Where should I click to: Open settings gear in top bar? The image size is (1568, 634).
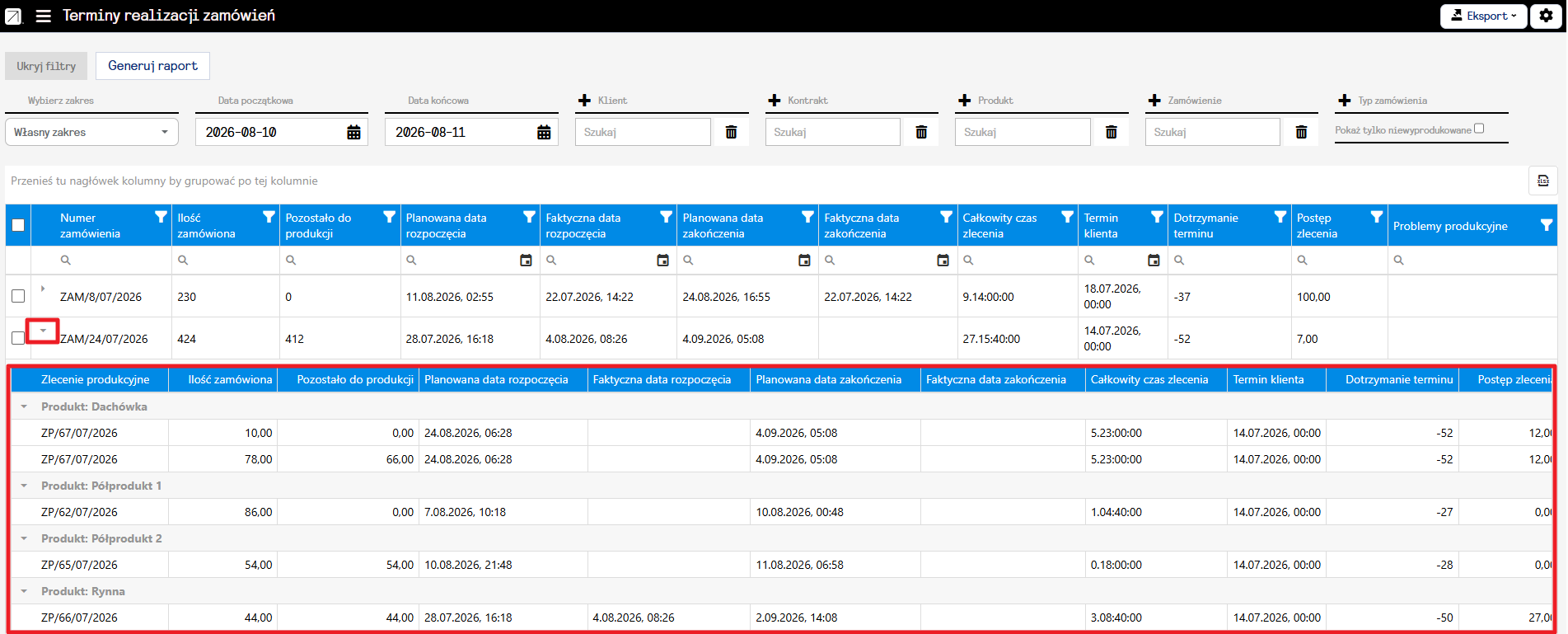[x=1547, y=16]
